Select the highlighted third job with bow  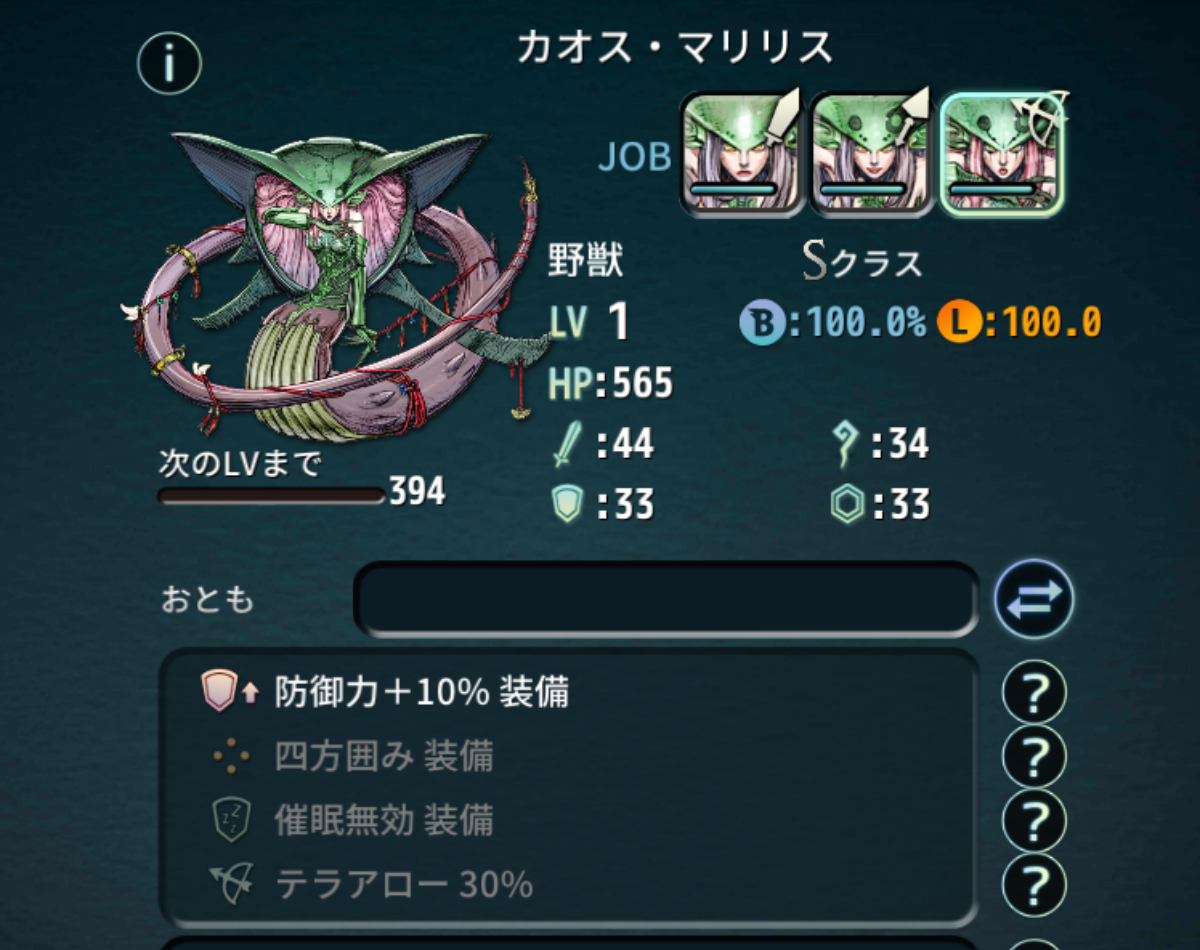coord(1003,153)
